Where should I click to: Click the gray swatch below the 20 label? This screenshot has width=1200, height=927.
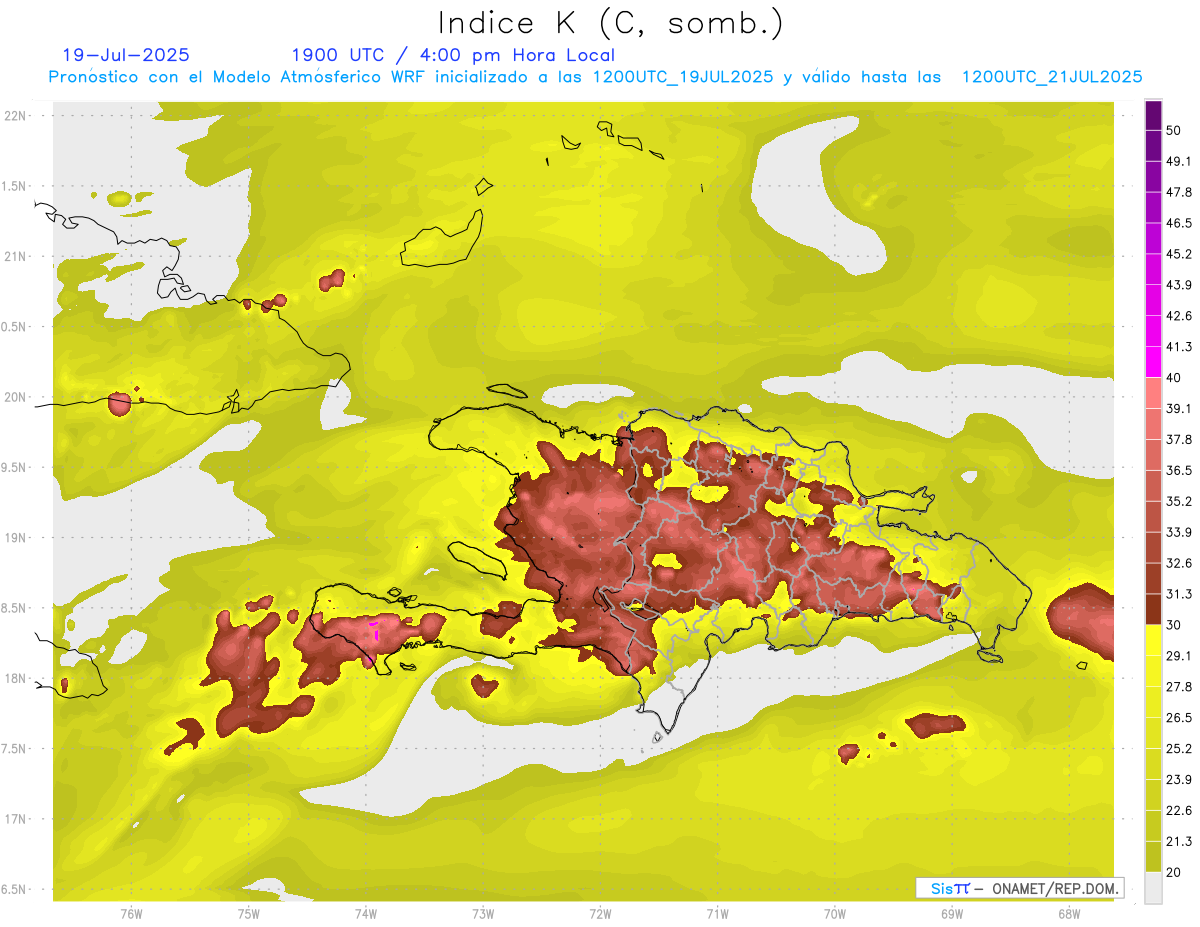(1153, 888)
